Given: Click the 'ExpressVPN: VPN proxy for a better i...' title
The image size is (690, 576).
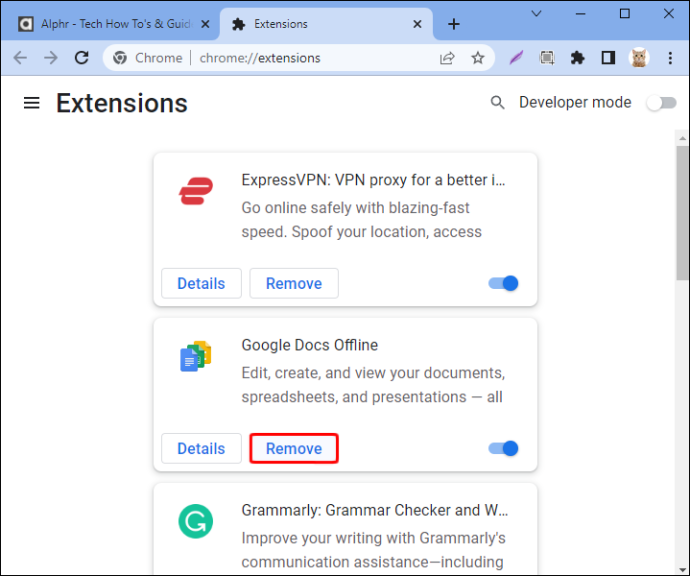Looking at the screenshot, I should (373, 180).
